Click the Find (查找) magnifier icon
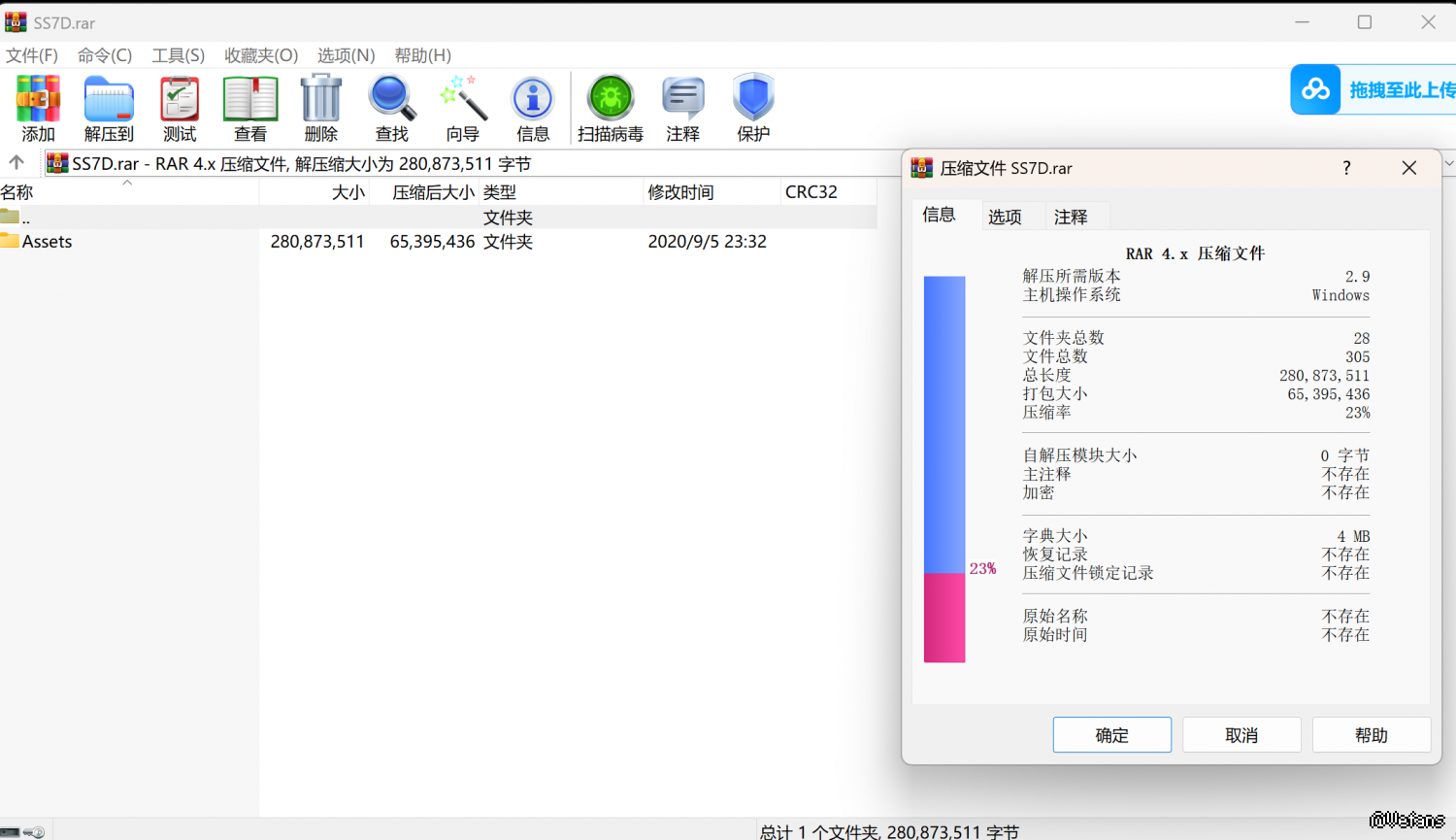Image resolution: width=1456 pixels, height=840 pixels. tap(392, 99)
